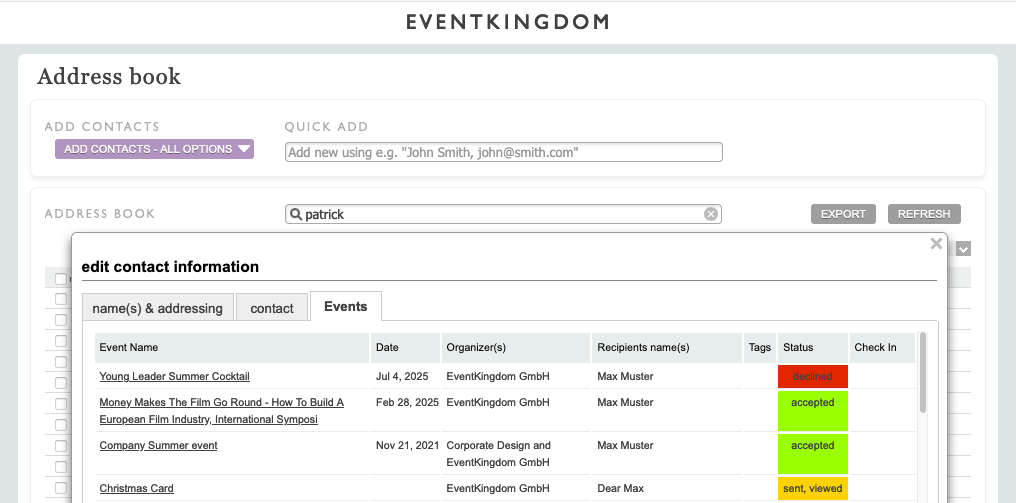
Task: Open the Company Summer event link
Action: coord(158,445)
